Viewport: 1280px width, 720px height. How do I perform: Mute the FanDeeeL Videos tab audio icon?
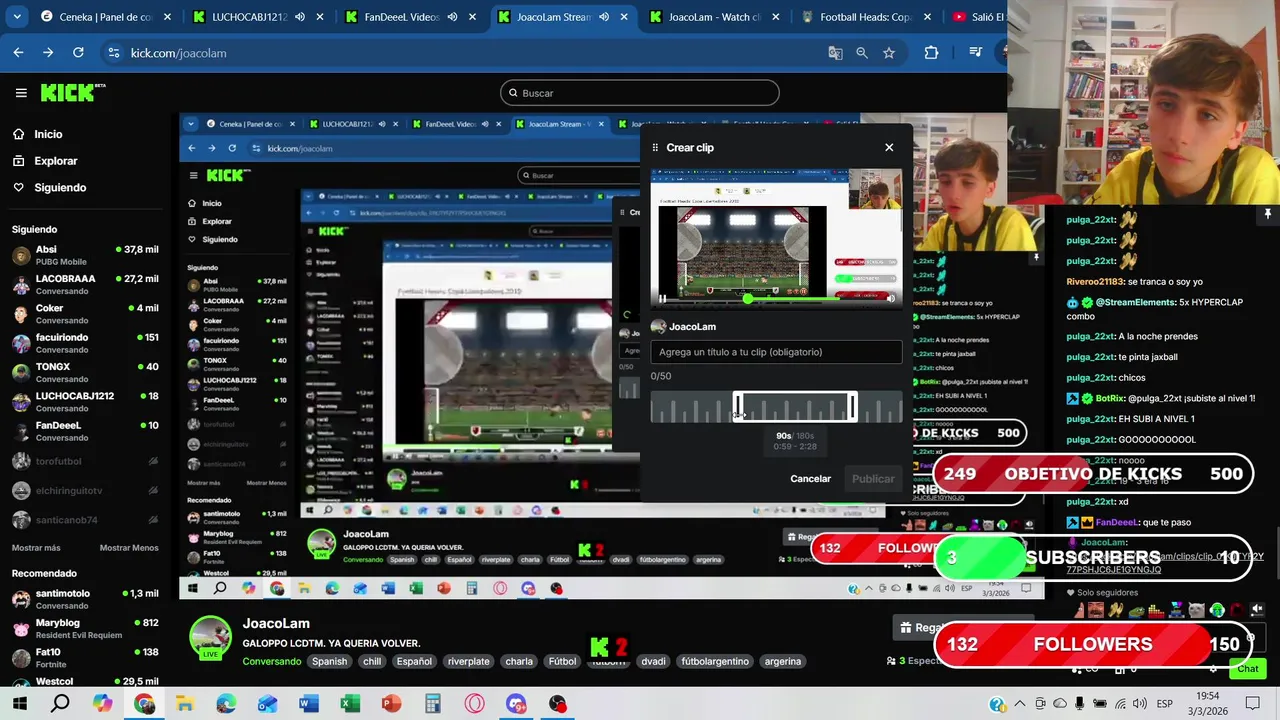(453, 17)
